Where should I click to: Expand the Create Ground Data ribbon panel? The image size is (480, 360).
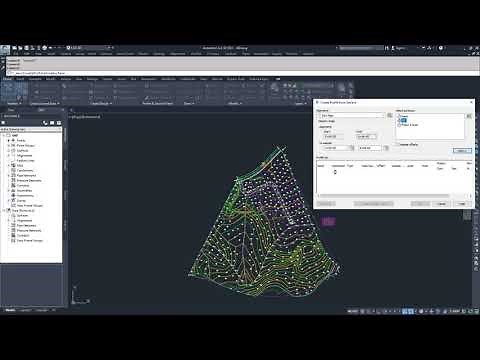[45, 103]
